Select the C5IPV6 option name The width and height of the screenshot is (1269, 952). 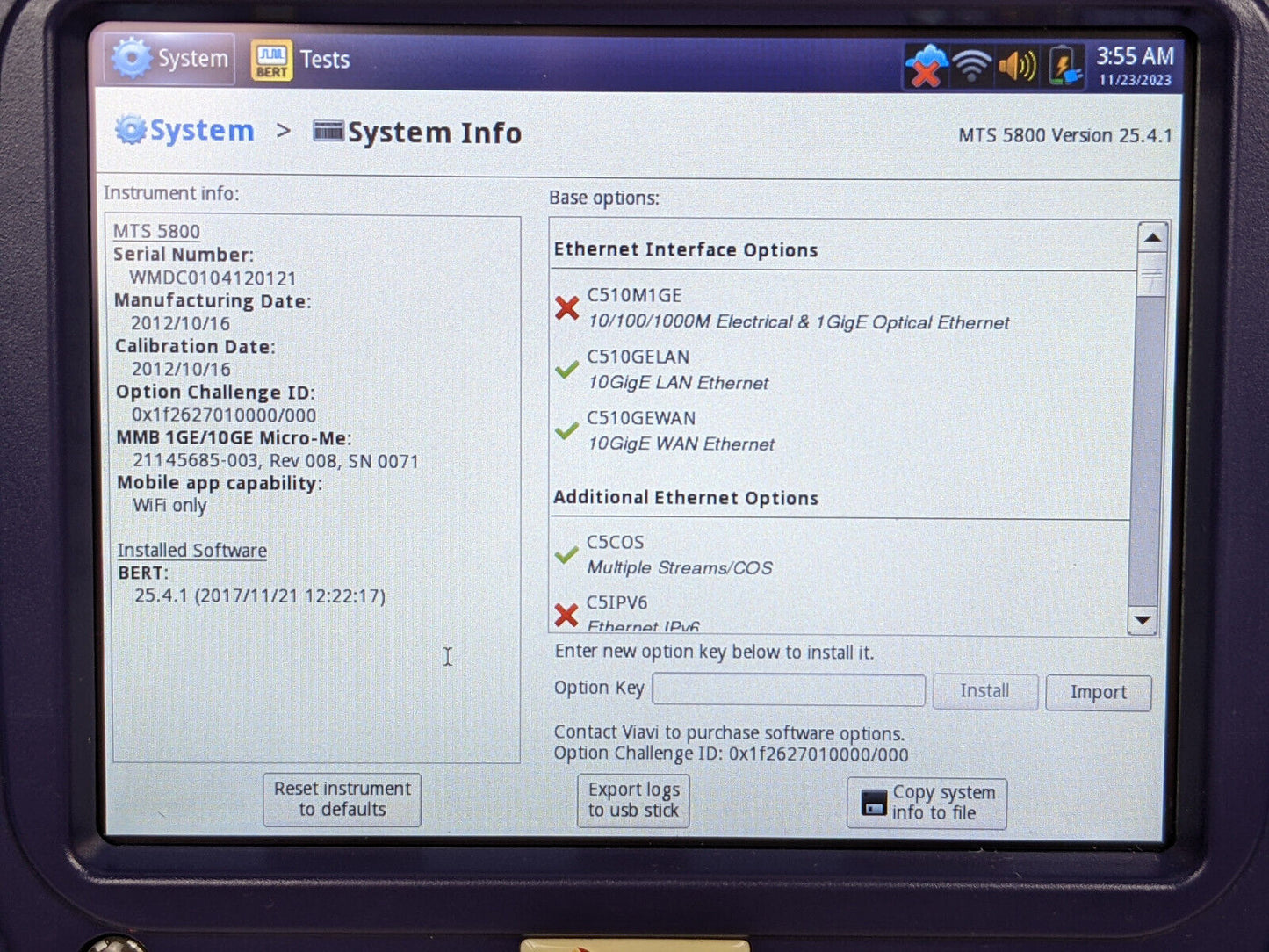[616, 603]
